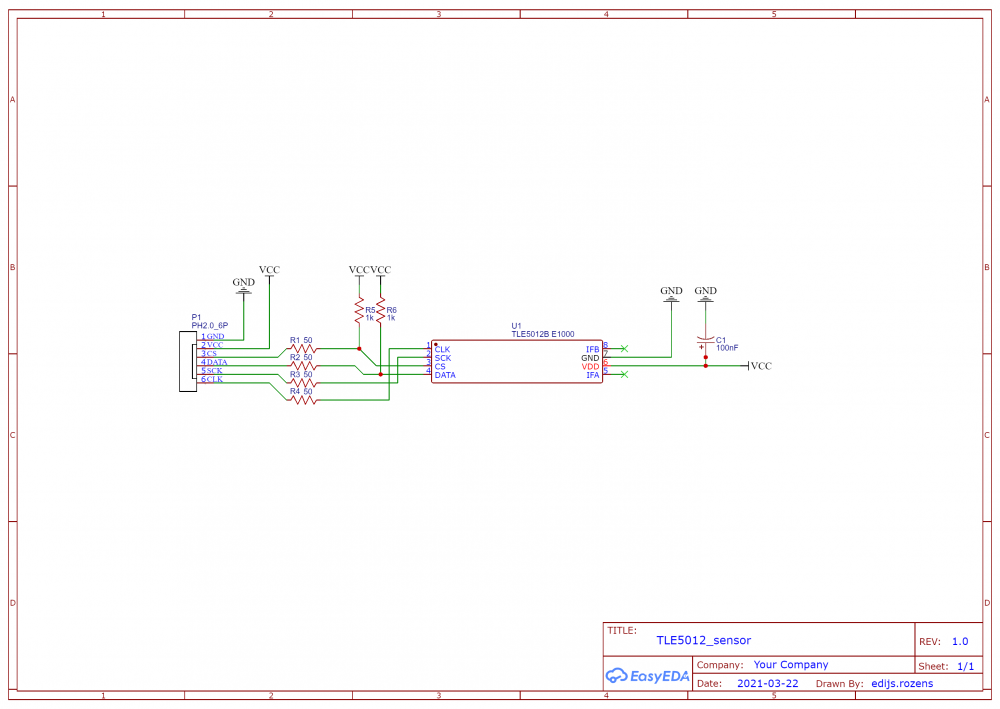Screen dimensions: 1000x709
Task: Select resistor R6 1k symbol
Action: pos(381,309)
